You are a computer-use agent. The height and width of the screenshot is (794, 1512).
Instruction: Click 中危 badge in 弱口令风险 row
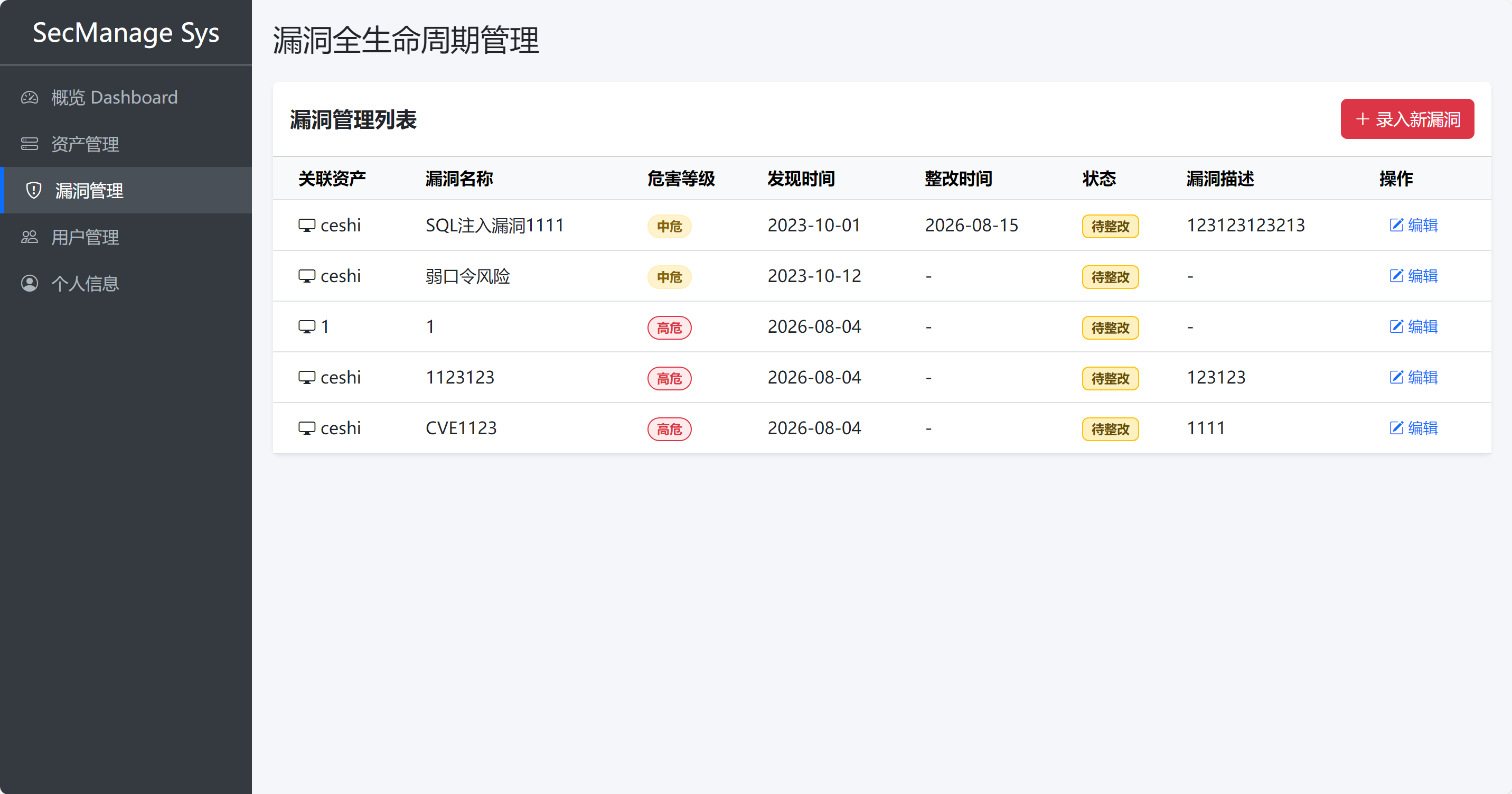coord(669,277)
